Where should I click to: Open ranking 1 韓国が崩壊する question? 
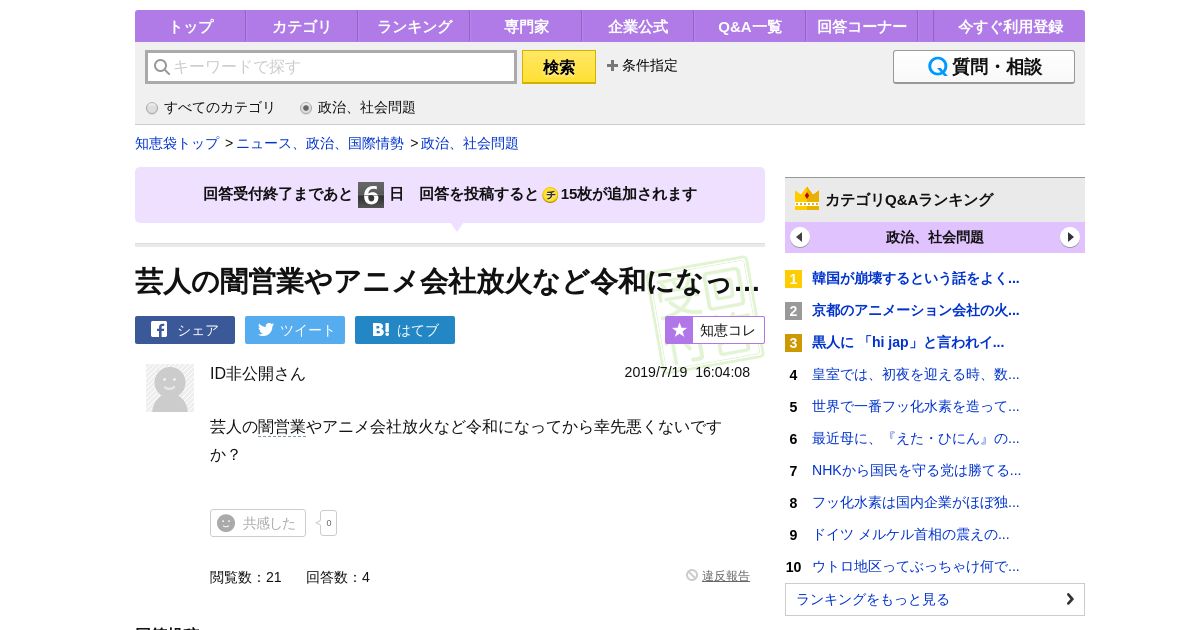pyautogui.click(x=916, y=278)
